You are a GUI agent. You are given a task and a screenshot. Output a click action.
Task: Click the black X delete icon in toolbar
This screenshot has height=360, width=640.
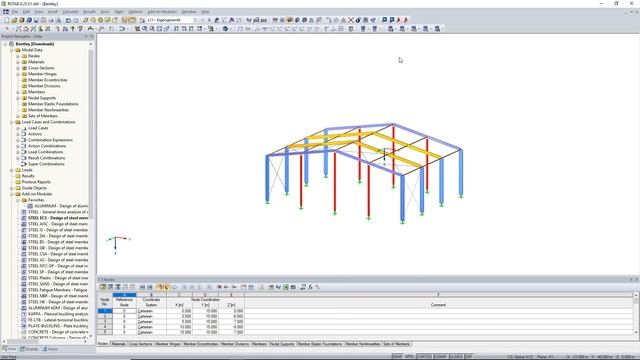click(x=351, y=20)
